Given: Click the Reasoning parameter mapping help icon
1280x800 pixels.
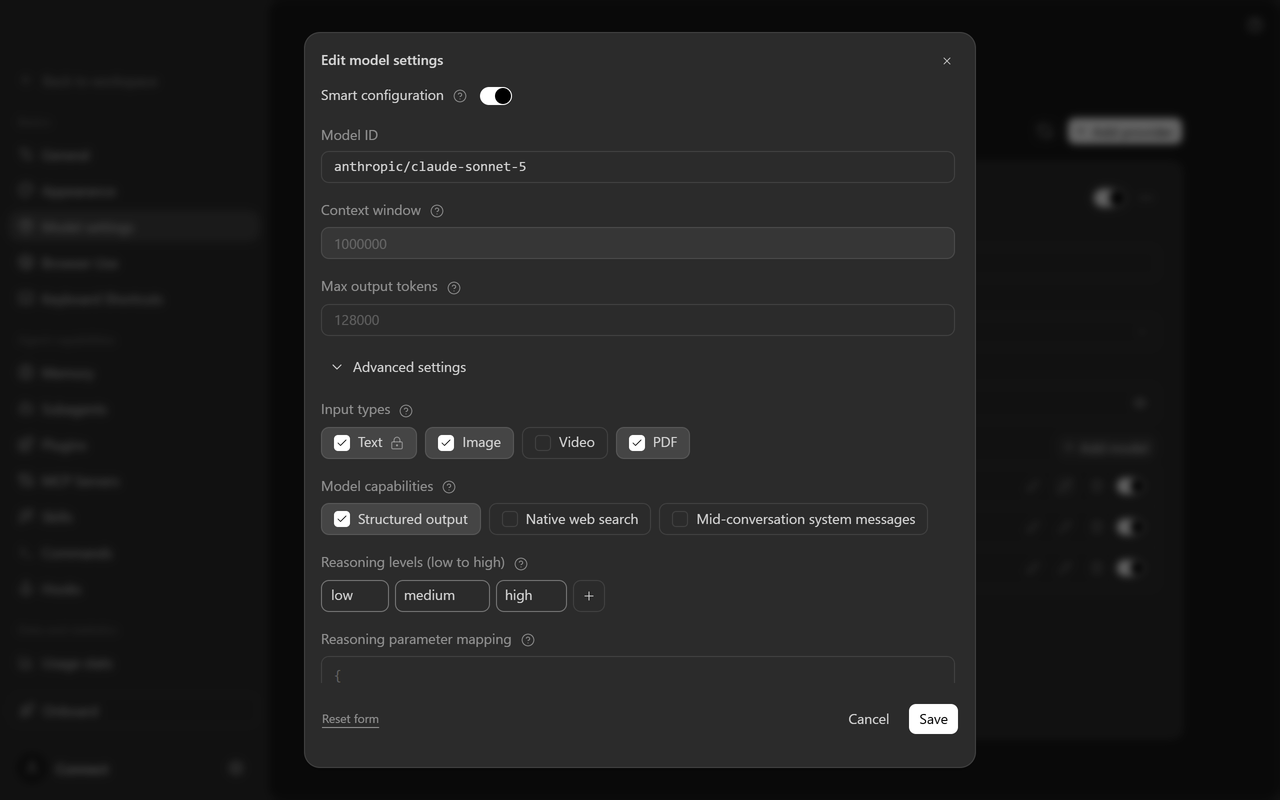Looking at the screenshot, I should (x=528, y=640).
